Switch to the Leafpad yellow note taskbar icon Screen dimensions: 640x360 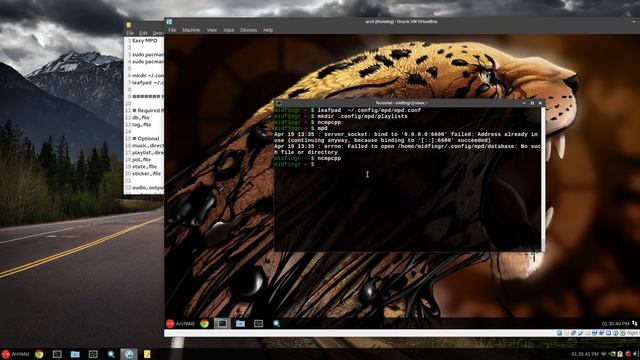[x=147, y=354]
